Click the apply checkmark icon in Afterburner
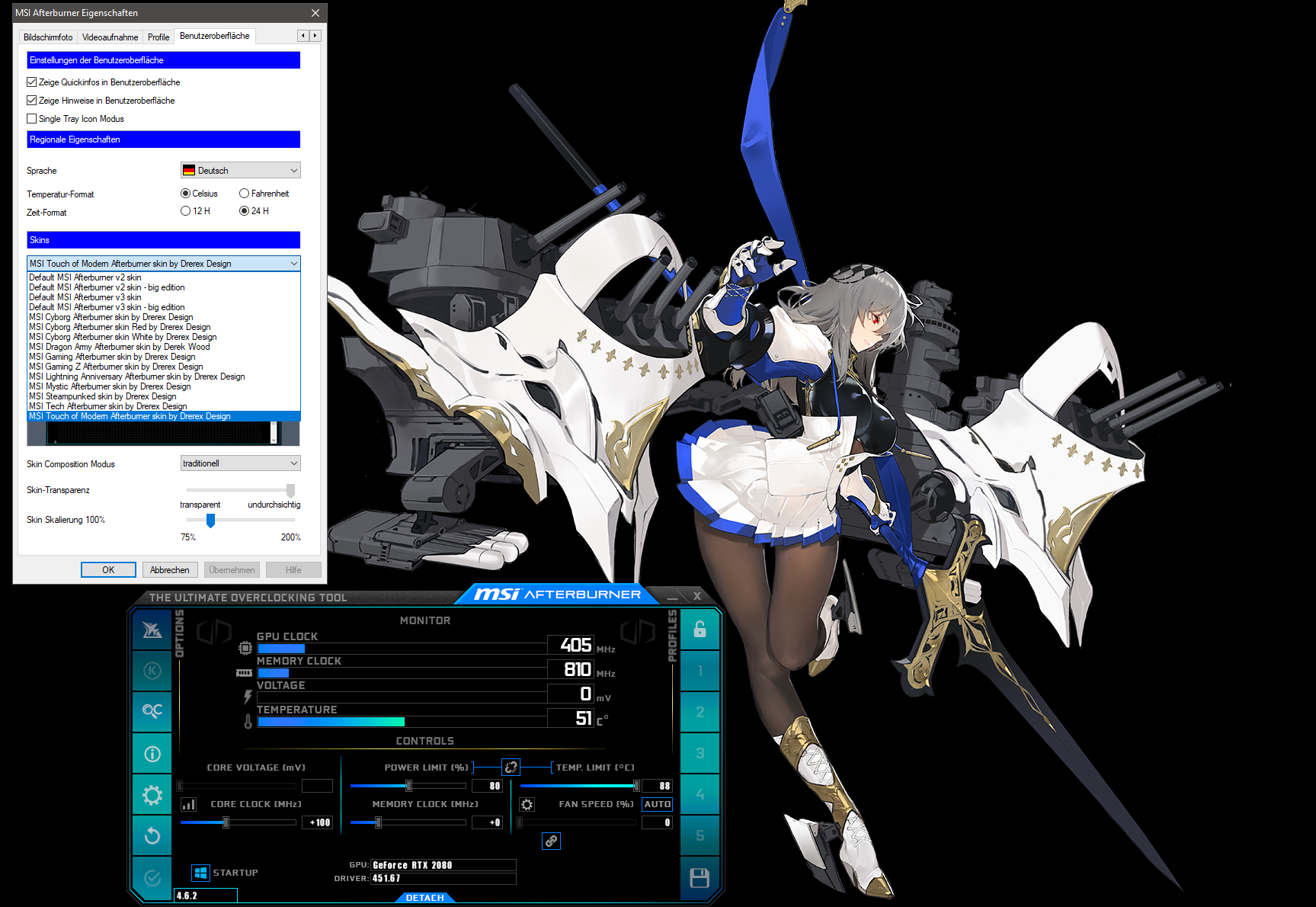This screenshot has width=1316, height=907. pos(152,878)
